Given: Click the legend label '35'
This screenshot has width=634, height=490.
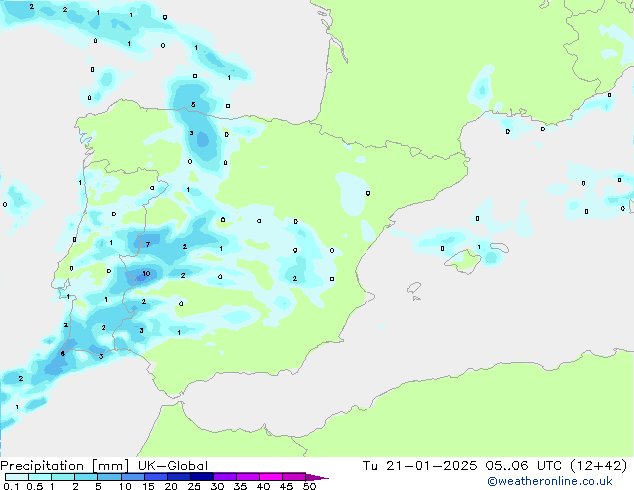Looking at the screenshot, I should click(x=240, y=486).
